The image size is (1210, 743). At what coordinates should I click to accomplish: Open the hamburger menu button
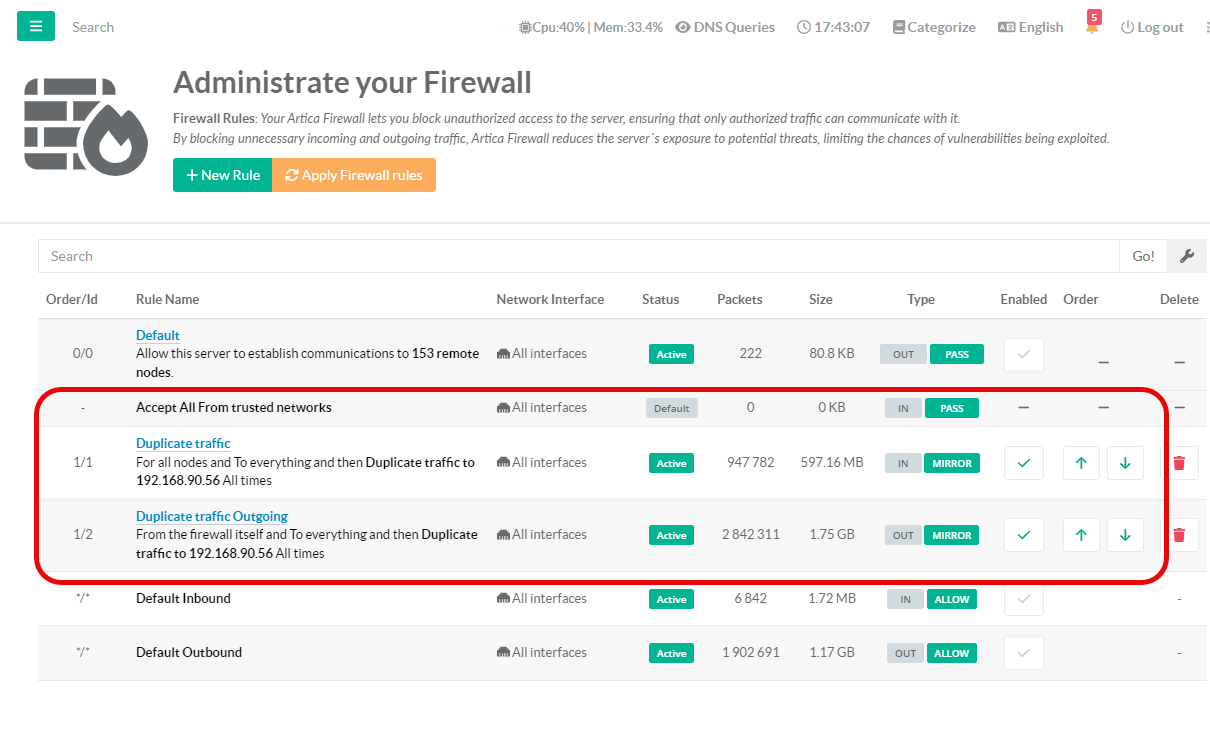click(36, 26)
